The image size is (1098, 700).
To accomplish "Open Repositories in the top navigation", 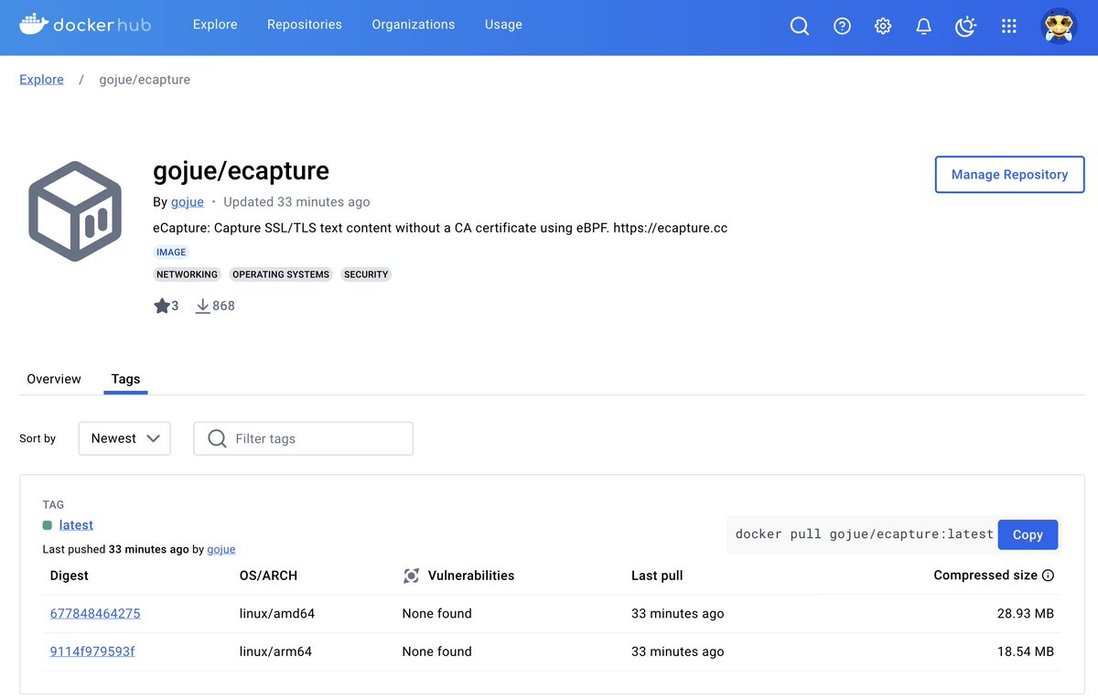I will 304,24.
